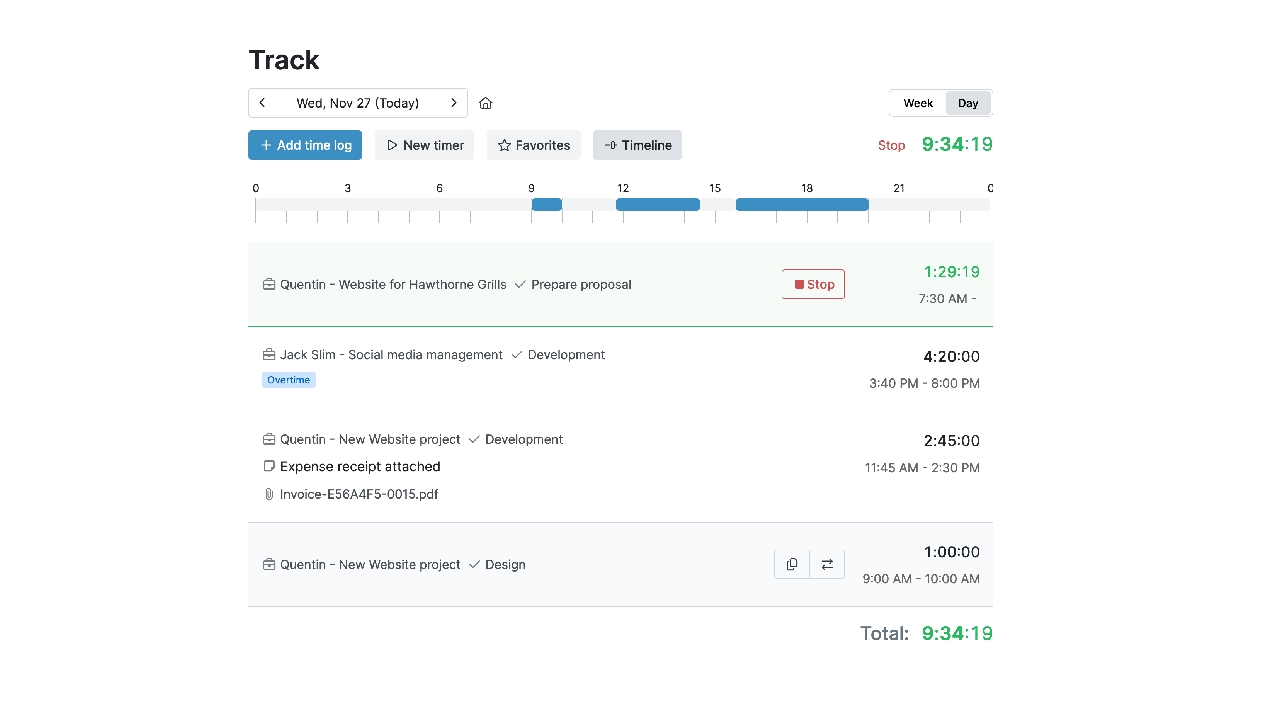
Task: Open the Invoice-E56A4F5-0015.pdf attachment paperclip
Action: click(268, 493)
